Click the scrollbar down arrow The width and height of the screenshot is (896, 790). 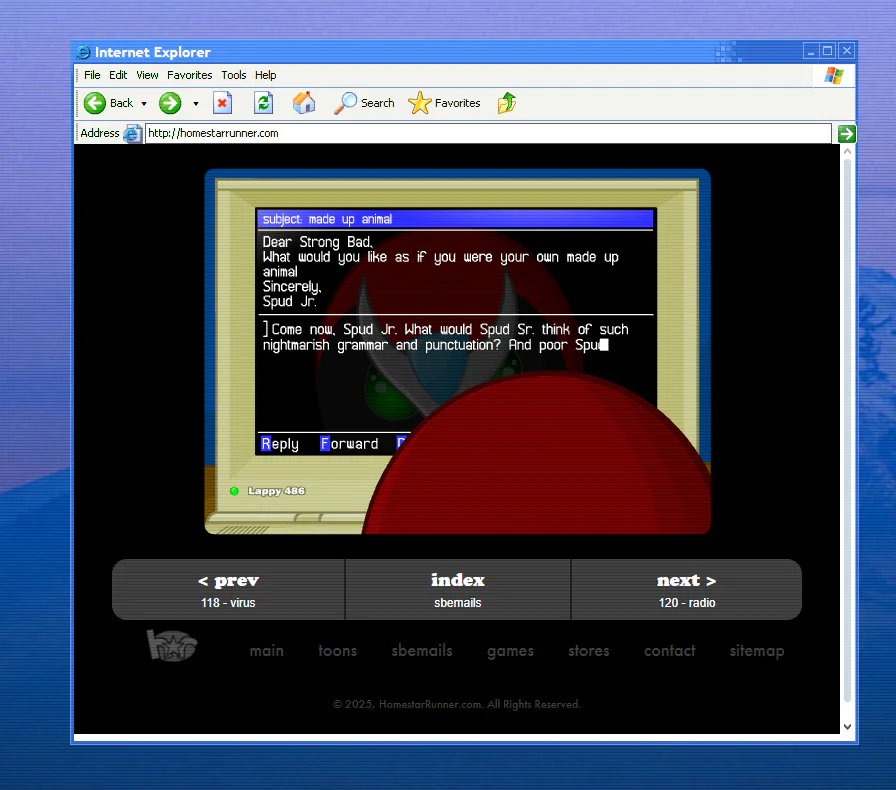click(847, 727)
